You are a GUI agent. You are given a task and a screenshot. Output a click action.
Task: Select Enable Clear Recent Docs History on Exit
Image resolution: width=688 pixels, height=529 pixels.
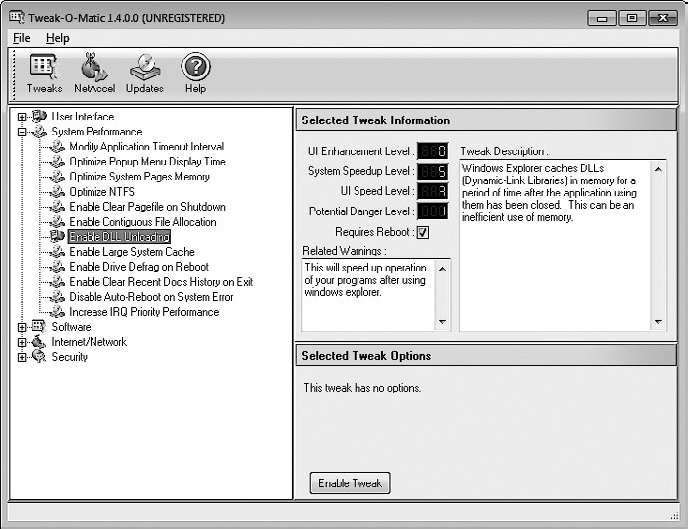click(161, 282)
